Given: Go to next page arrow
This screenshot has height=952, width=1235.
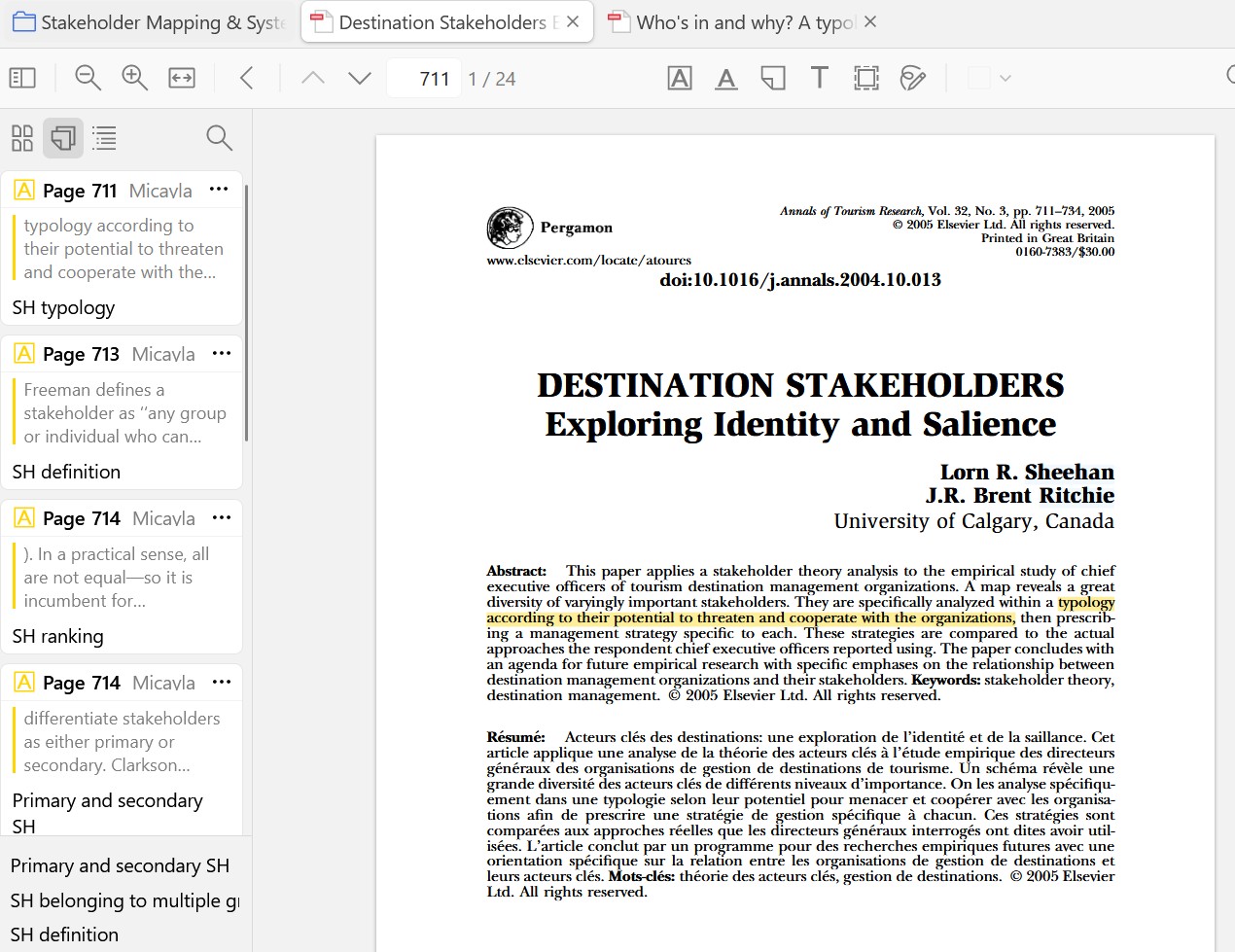Looking at the screenshot, I should (x=360, y=79).
